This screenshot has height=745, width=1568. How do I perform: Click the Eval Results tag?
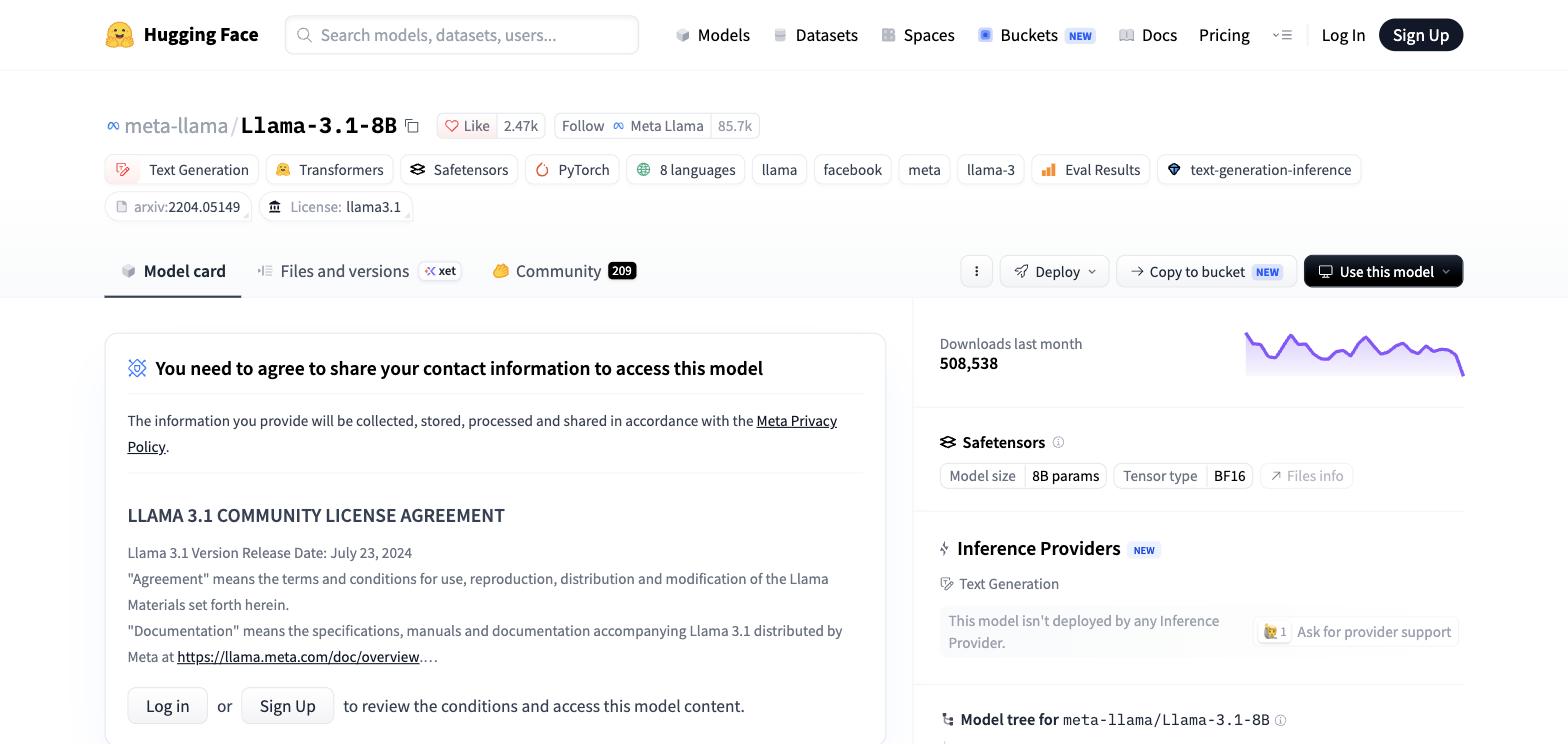1090,170
